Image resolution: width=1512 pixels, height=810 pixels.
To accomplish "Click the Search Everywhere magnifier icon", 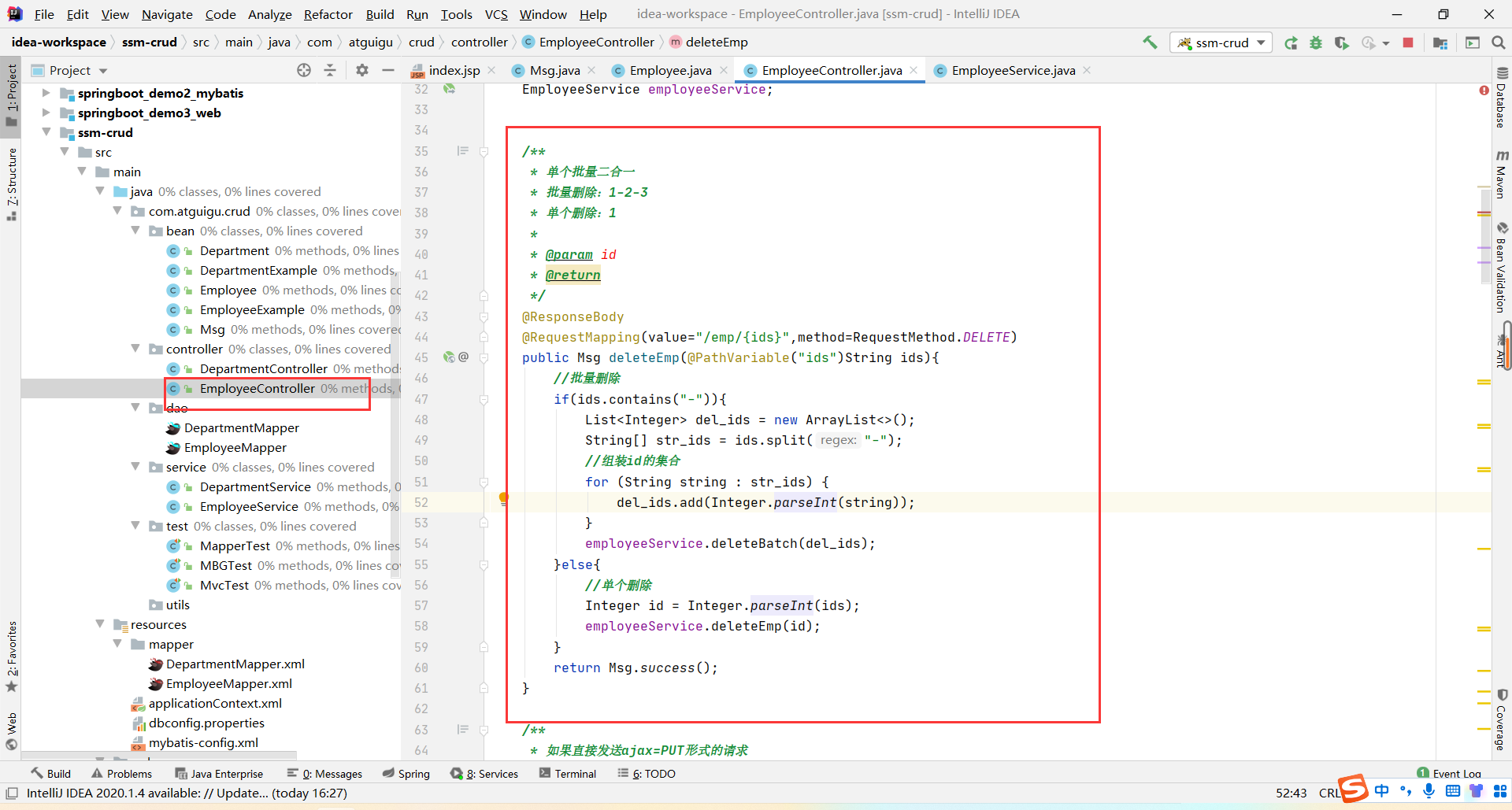I will pyautogui.click(x=1499, y=43).
